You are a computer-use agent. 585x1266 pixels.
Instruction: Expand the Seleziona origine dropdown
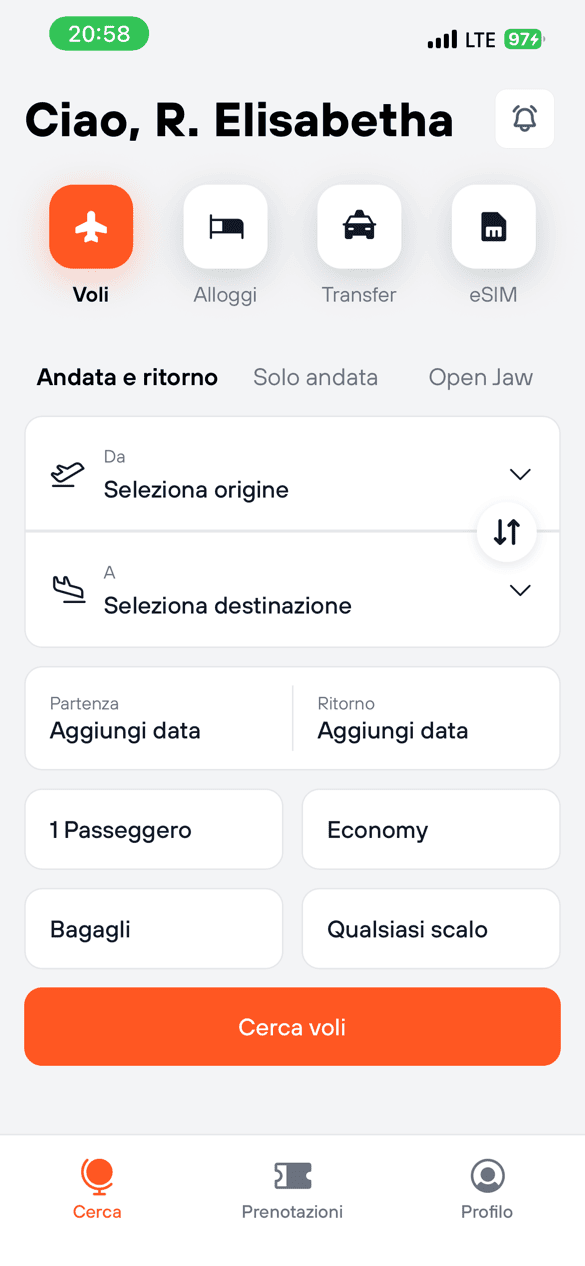(x=519, y=474)
